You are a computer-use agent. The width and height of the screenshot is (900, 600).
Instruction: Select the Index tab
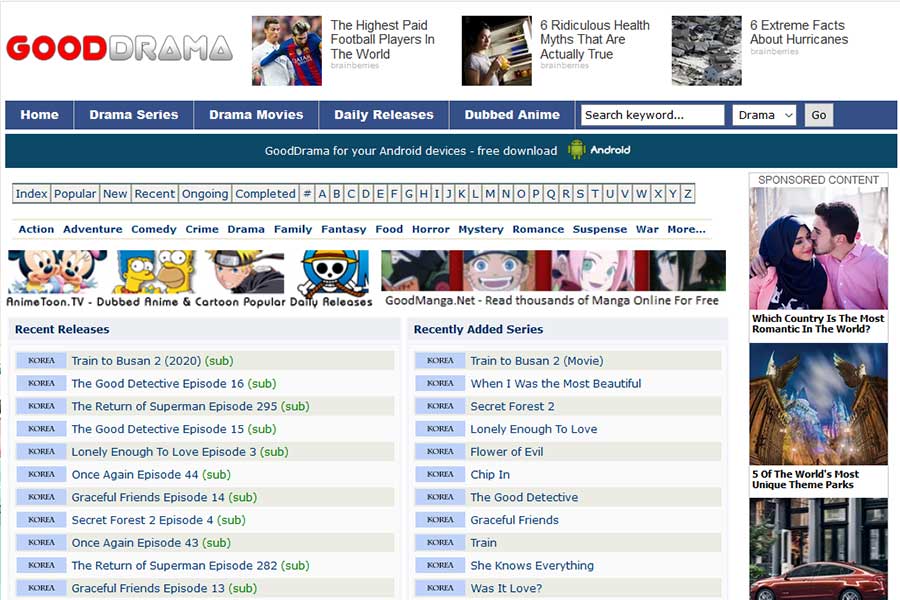(32, 194)
